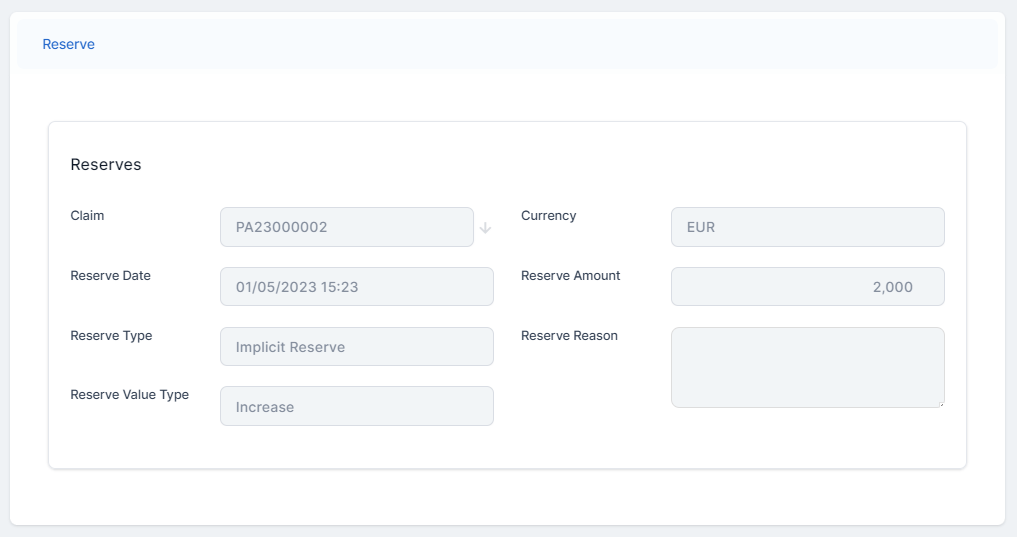
Task: Open the Reserve tab
Action: point(68,44)
